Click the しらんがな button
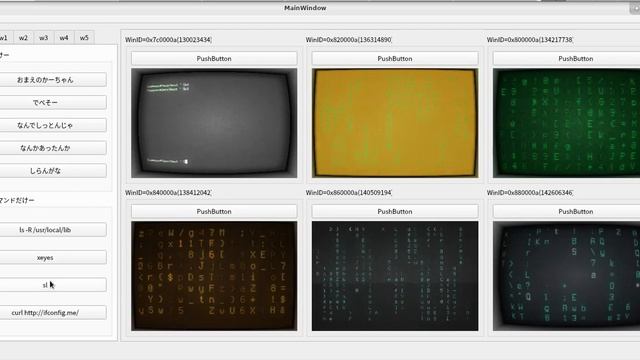640x360 pixels. (x=52, y=171)
